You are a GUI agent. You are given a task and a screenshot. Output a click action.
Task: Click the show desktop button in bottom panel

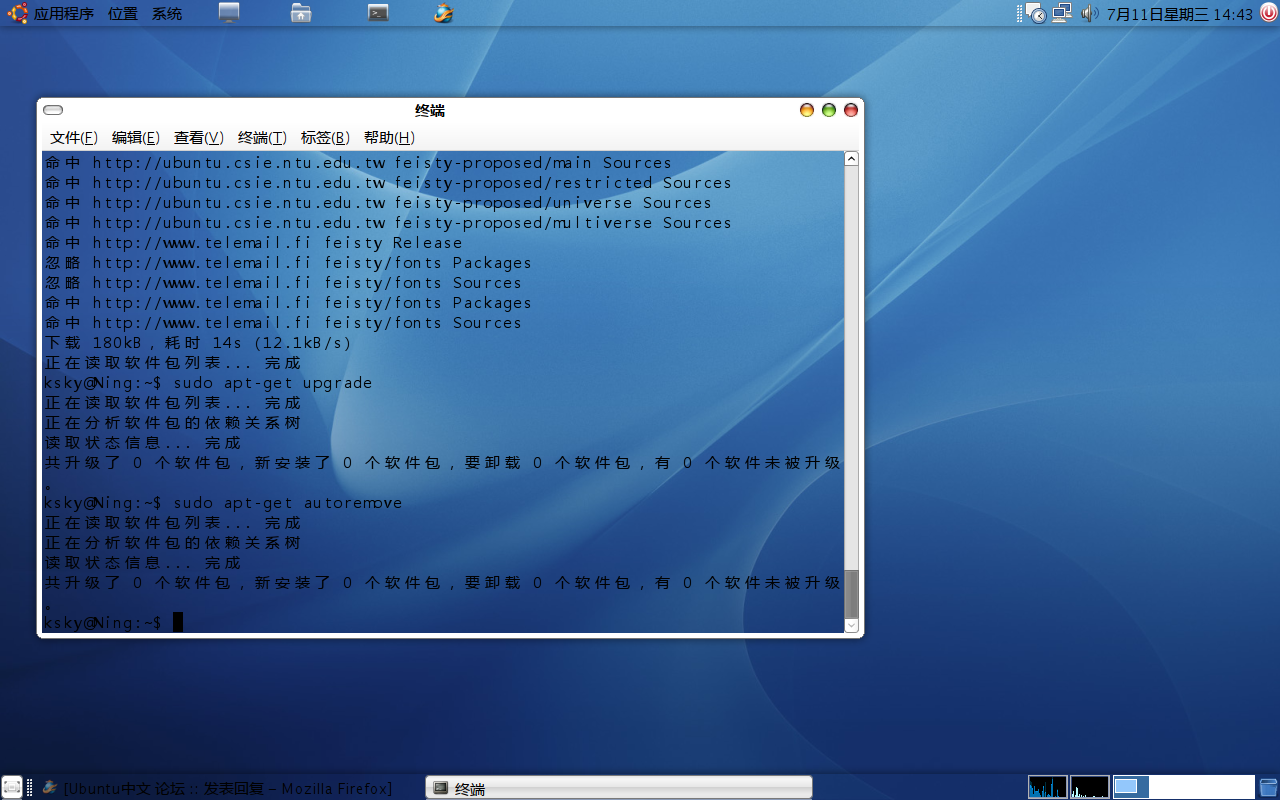[12, 787]
